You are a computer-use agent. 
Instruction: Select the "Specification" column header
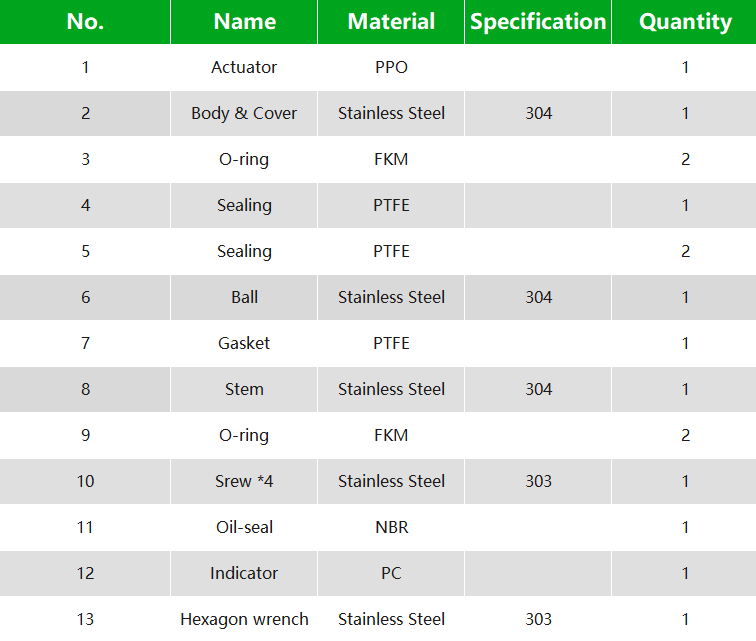point(538,22)
